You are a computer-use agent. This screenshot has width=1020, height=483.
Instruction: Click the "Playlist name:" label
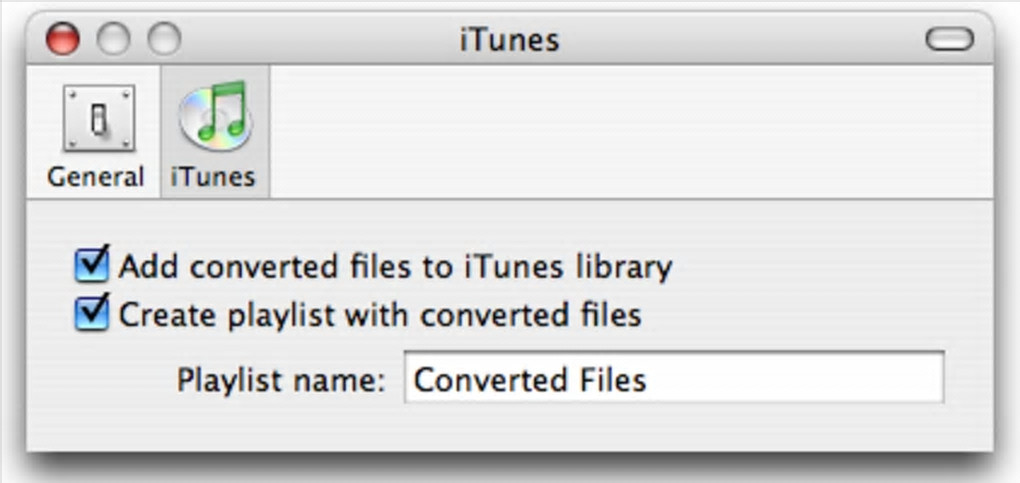pos(281,380)
